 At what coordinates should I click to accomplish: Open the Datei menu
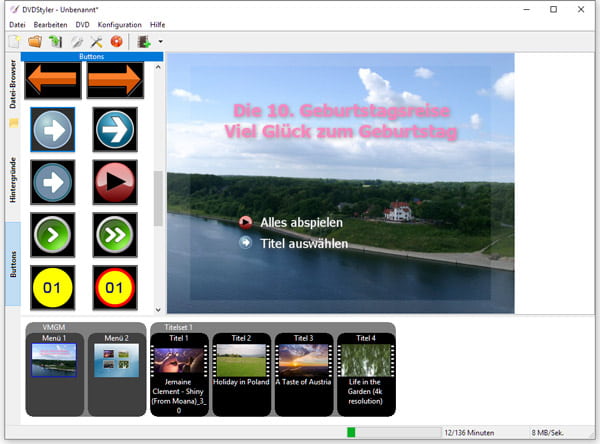pyautogui.click(x=17, y=24)
